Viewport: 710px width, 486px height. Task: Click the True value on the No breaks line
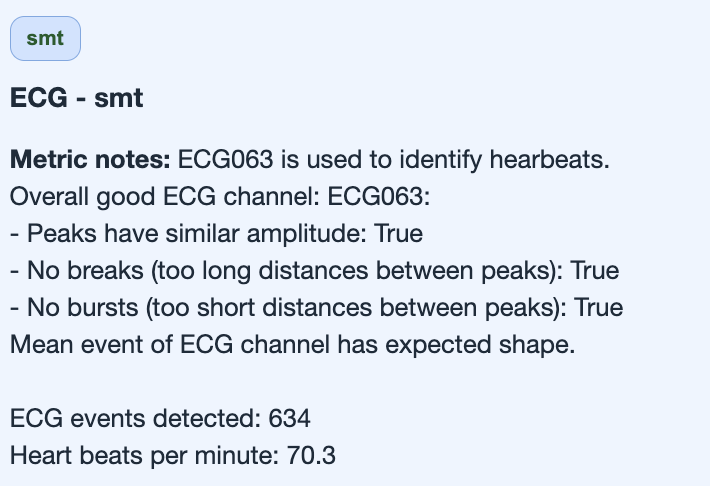tap(595, 271)
